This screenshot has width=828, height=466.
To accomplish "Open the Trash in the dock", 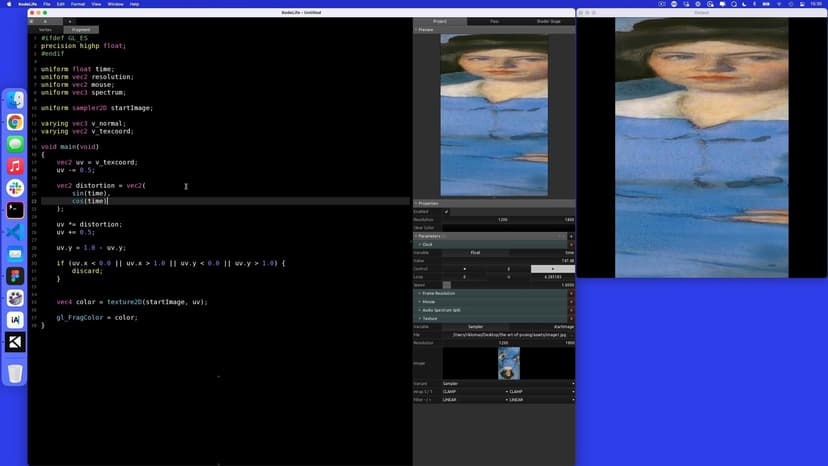I will point(15,373).
